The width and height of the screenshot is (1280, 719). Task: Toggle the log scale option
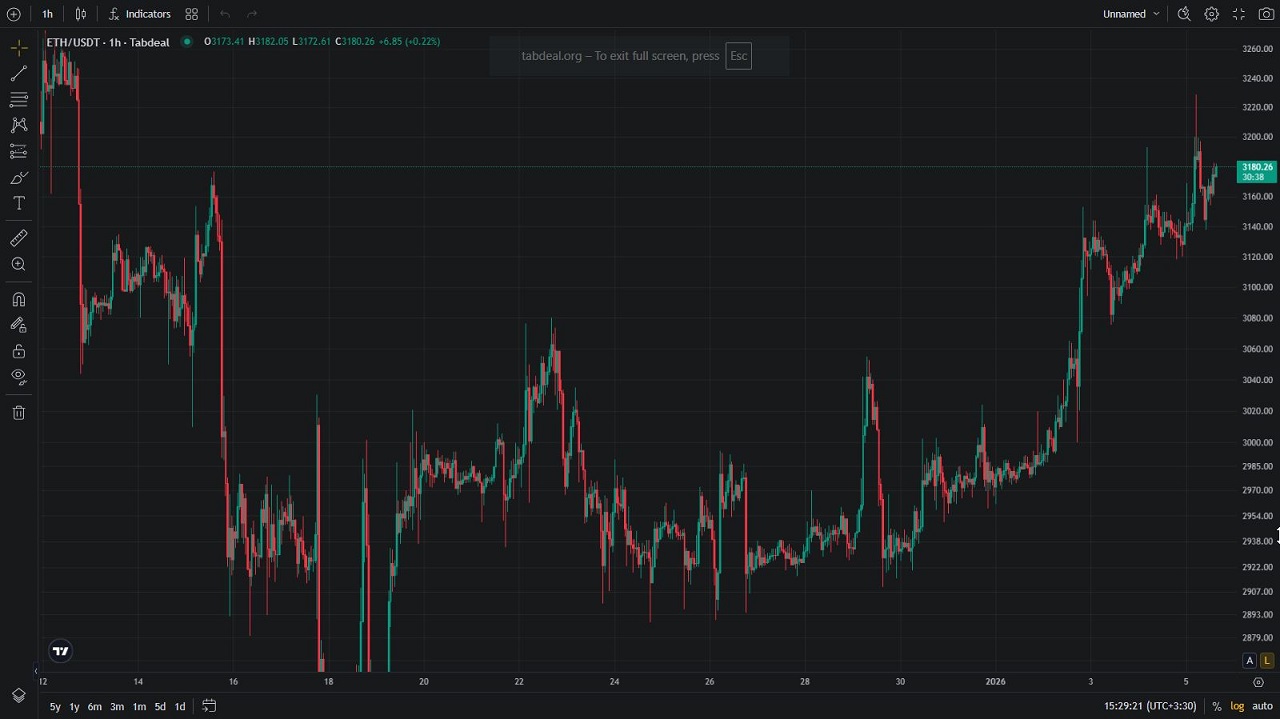[1237, 706]
